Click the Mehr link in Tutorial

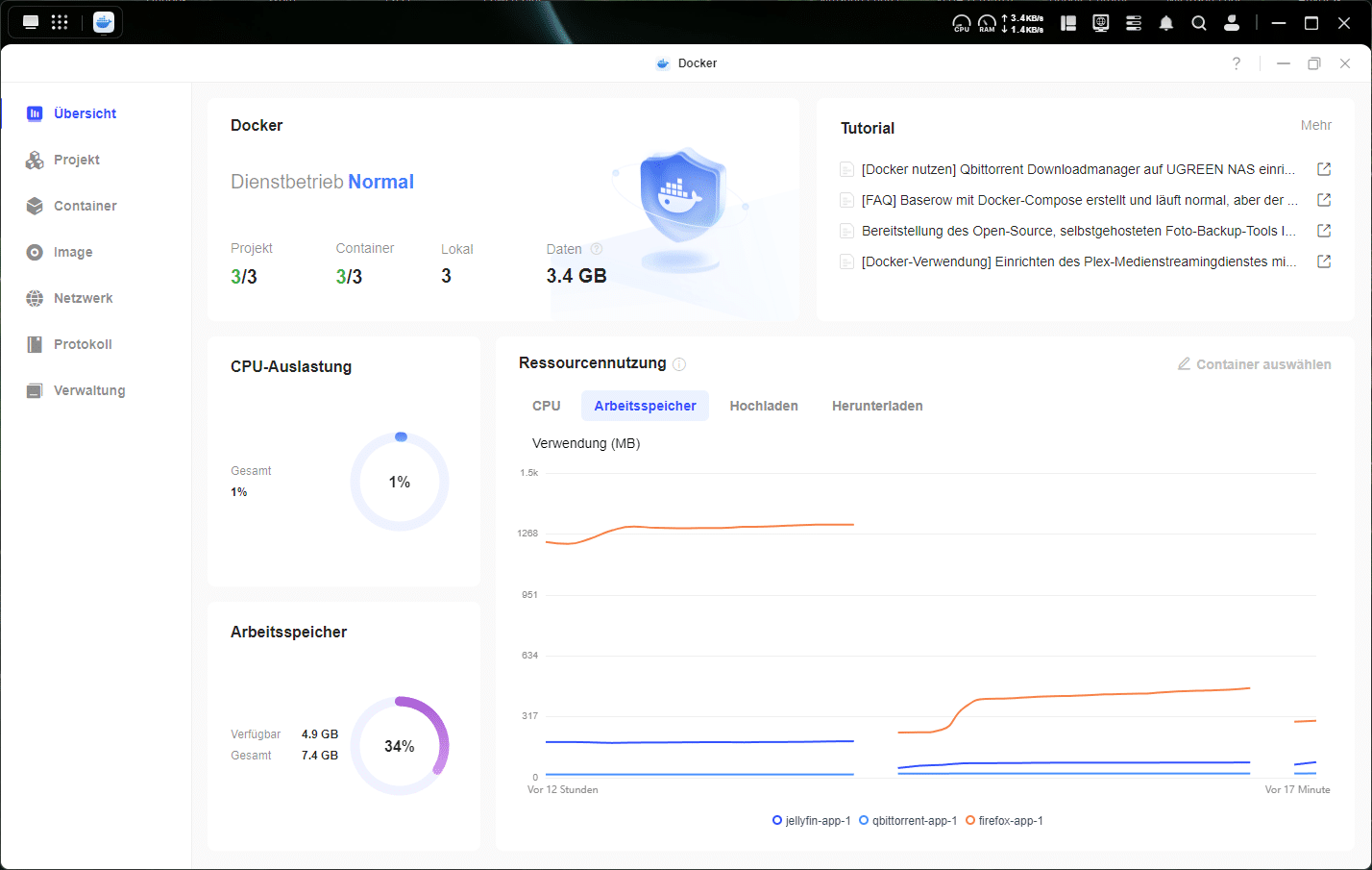[x=1315, y=125]
